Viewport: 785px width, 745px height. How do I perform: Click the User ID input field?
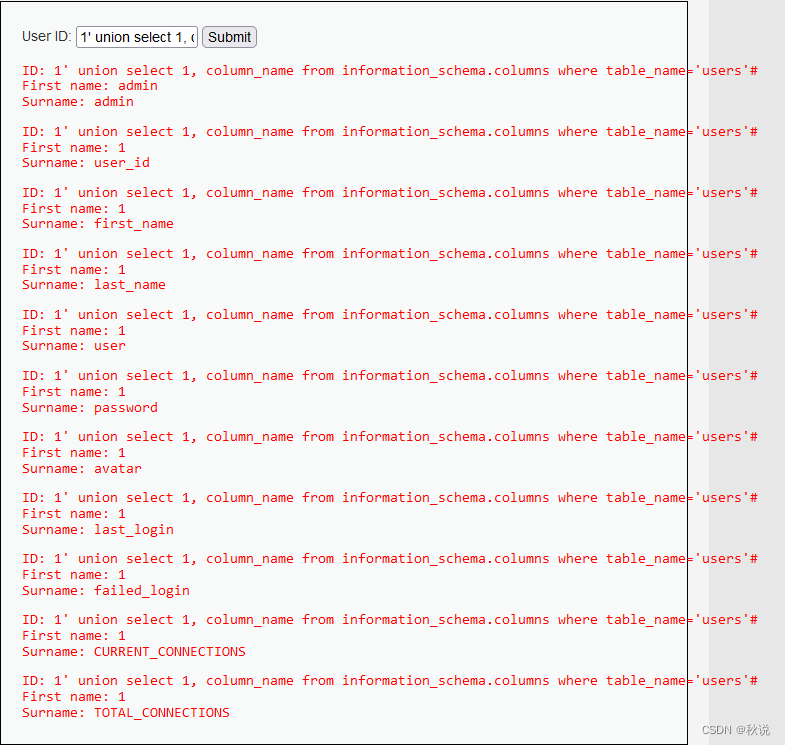[x=137, y=37]
